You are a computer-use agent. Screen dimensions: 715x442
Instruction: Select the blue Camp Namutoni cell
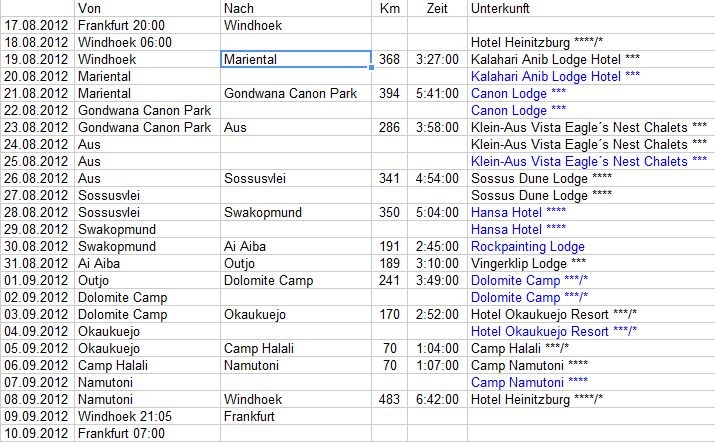tap(591, 383)
